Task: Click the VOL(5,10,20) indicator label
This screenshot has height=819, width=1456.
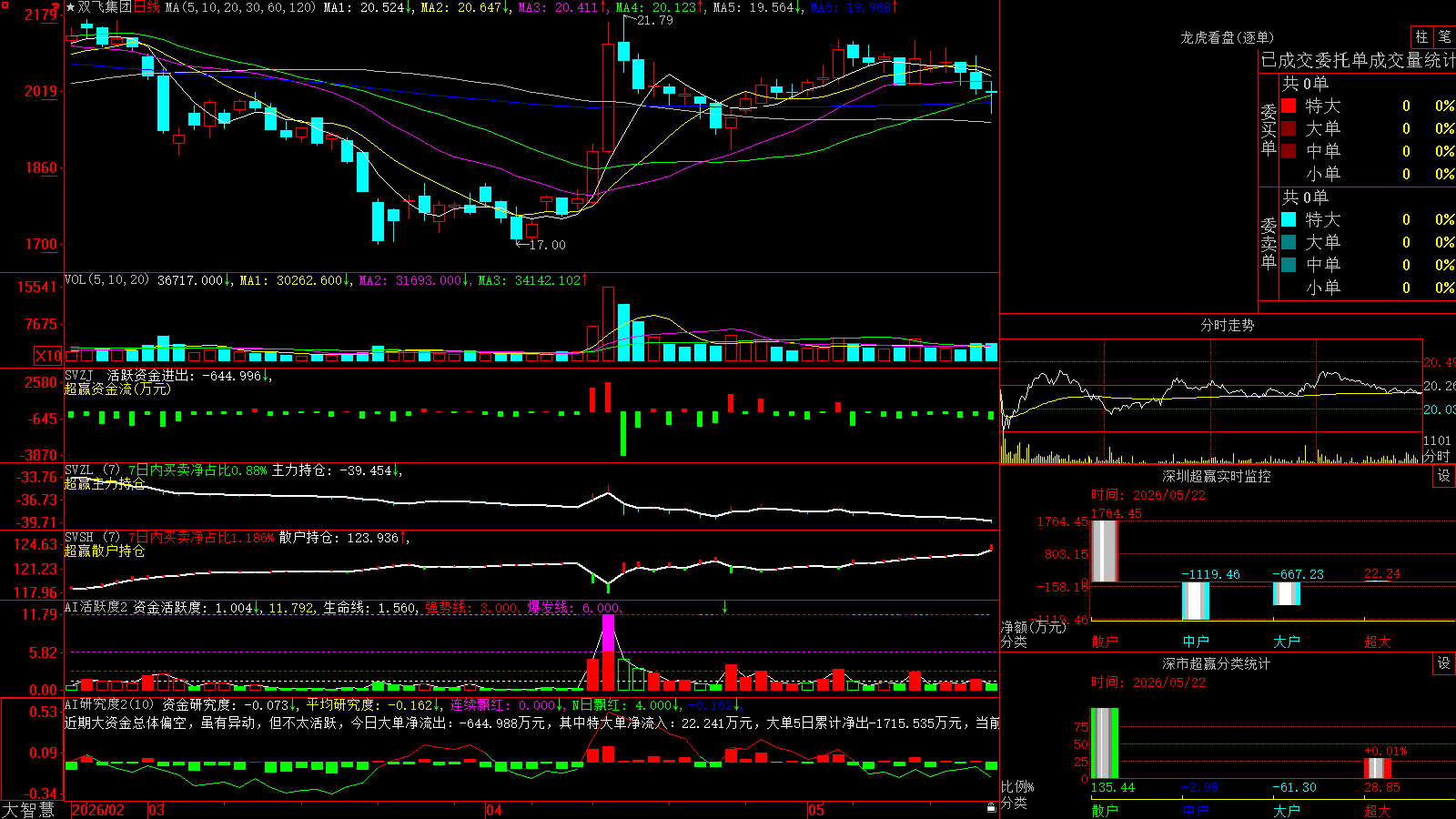Action: pyautogui.click(x=106, y=280)
